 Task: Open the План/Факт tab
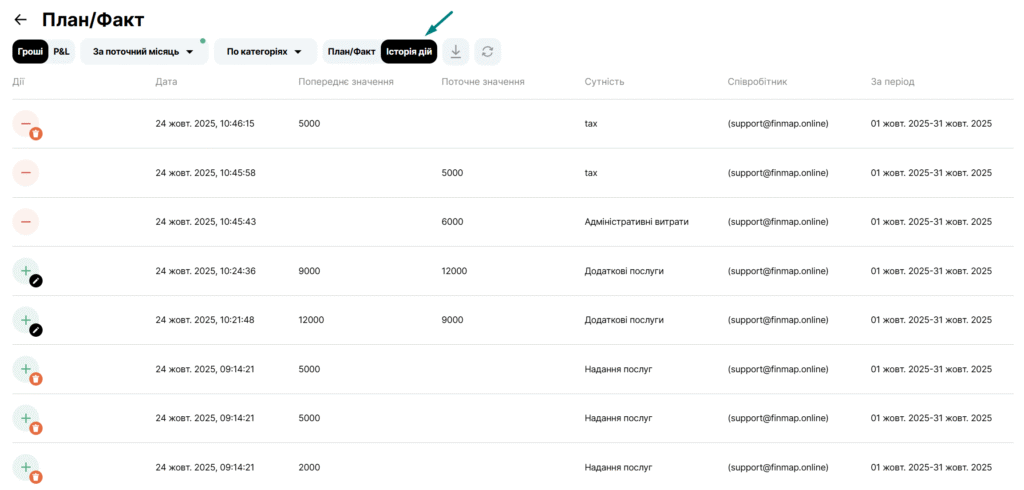pyautogui.click(x=351, y=51)
